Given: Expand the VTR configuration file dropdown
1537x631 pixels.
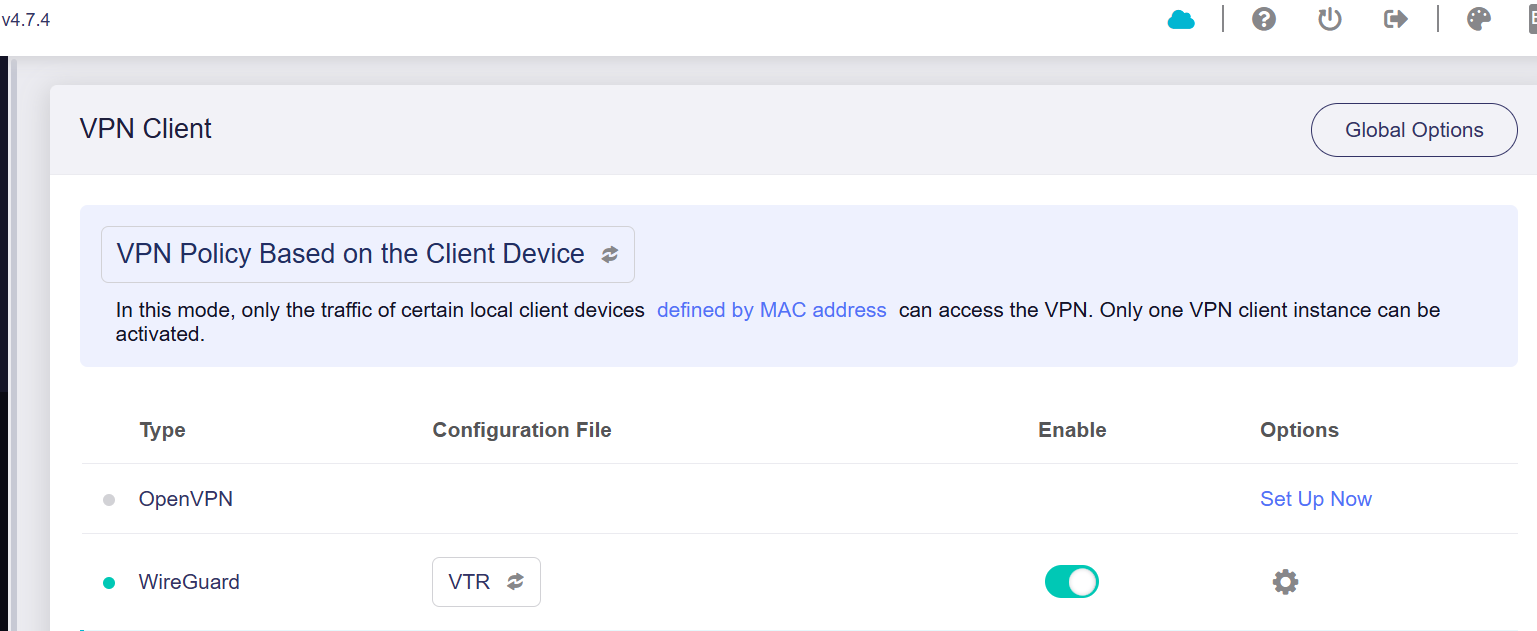Looking at the screenshot, I should click(486, 582).
